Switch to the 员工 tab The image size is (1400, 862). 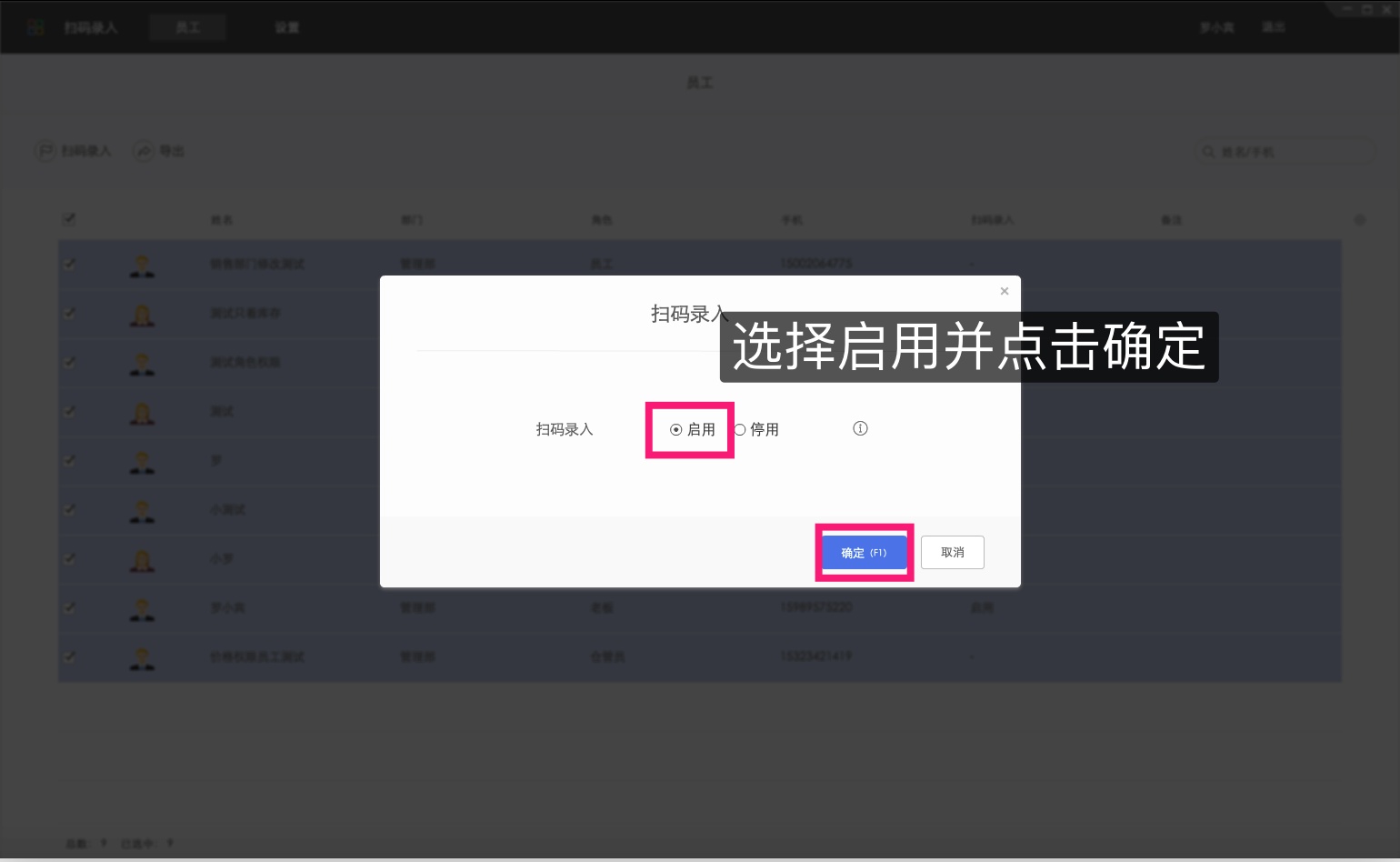[x=187, y=26]
